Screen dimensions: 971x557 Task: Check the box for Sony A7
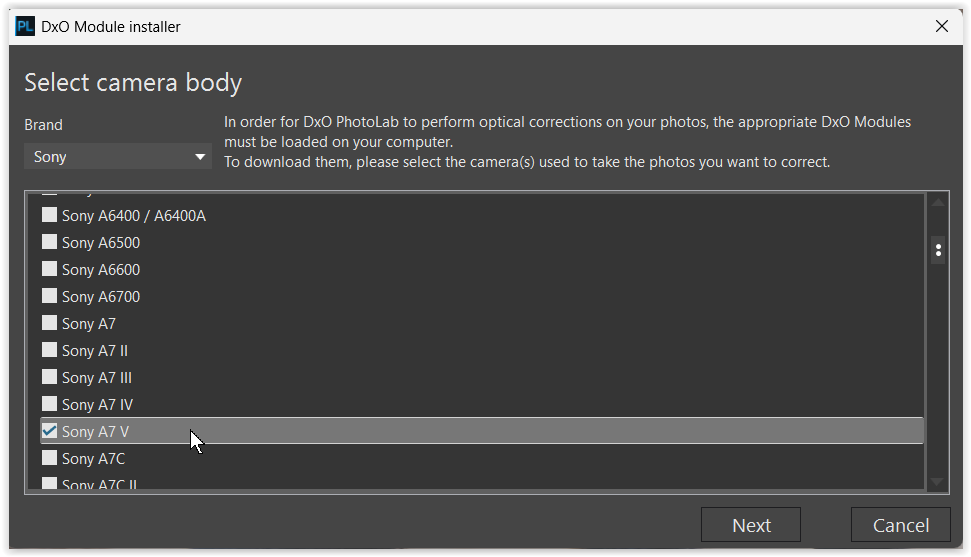click(49, 323)
